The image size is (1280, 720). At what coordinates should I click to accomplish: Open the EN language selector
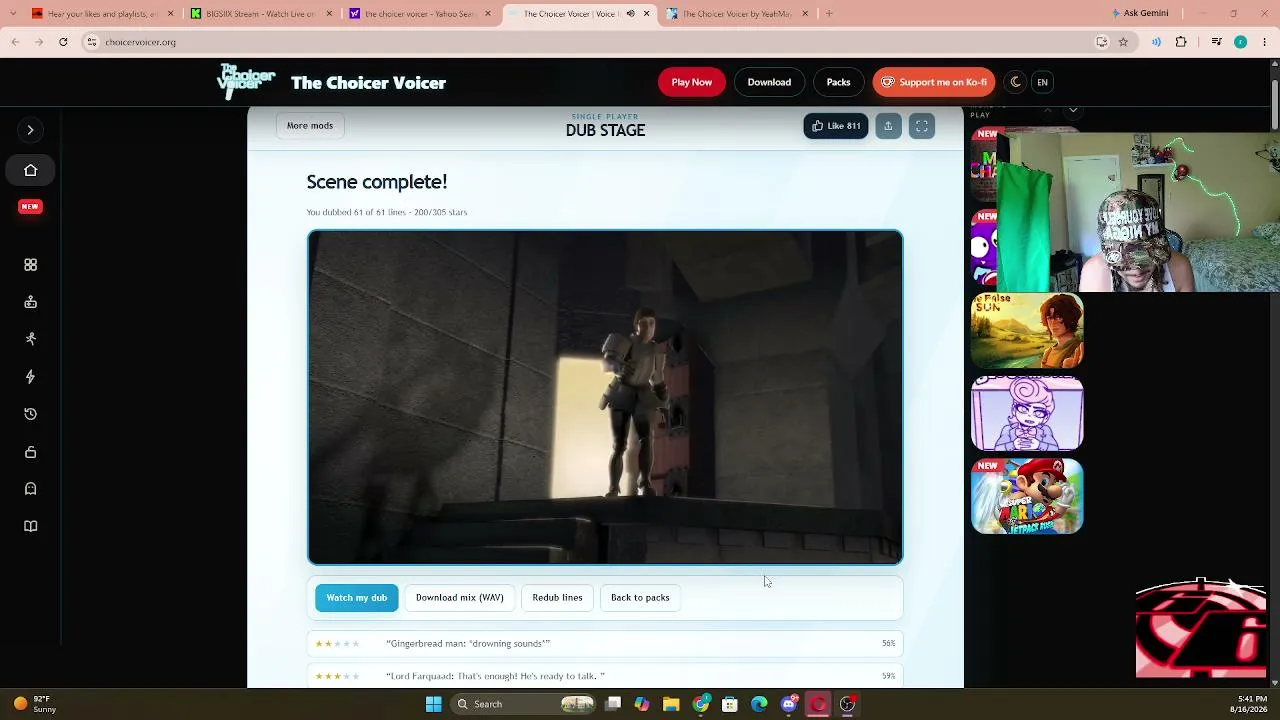tap(1042, 82)
